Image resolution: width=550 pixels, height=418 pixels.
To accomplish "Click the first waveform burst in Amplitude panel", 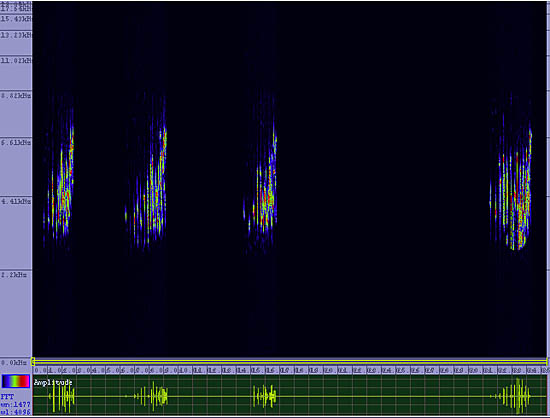I will click(x=62, y=397).
